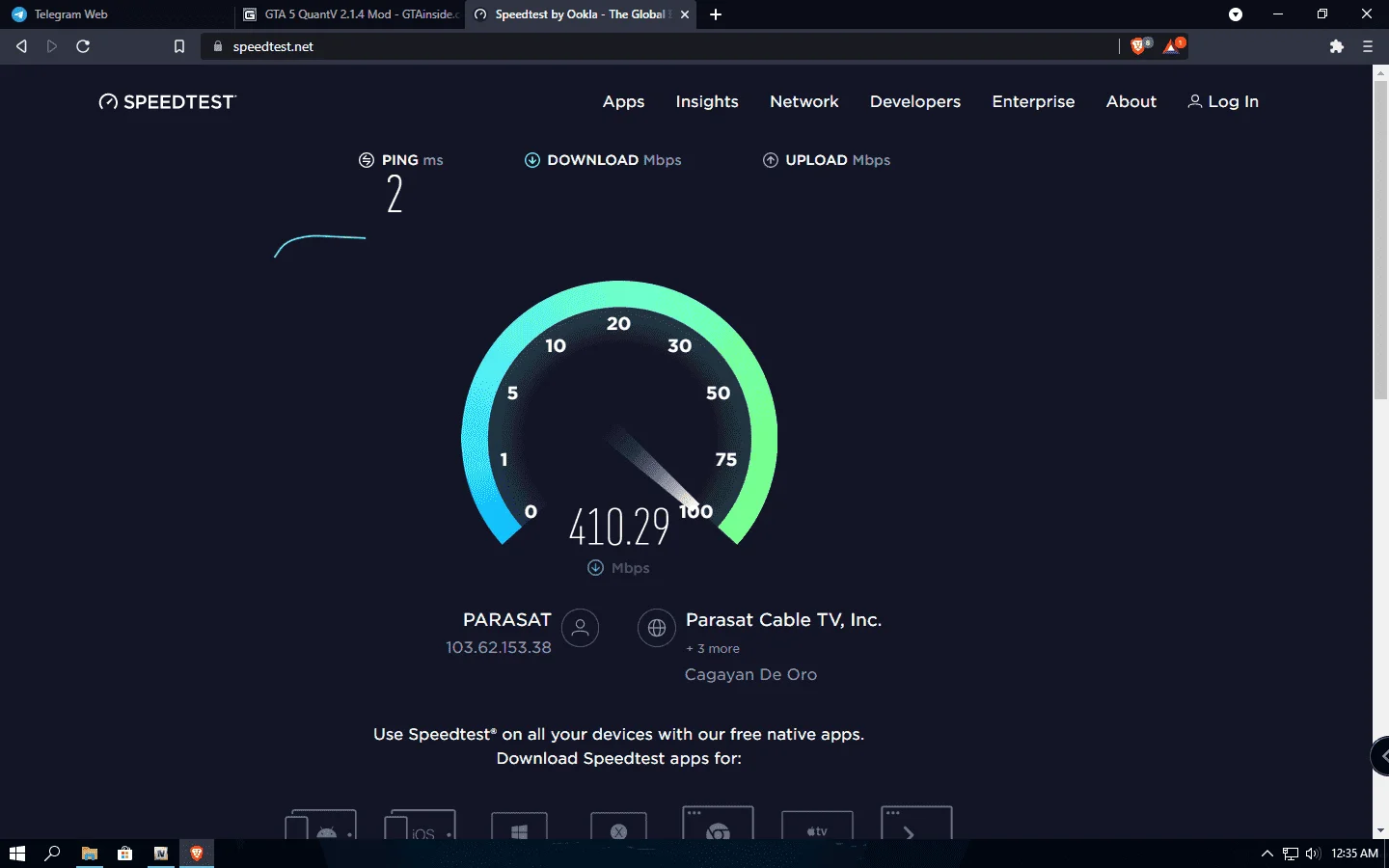Click the server globe icon
The image size is (1389, 868).
tap(657, 628)
